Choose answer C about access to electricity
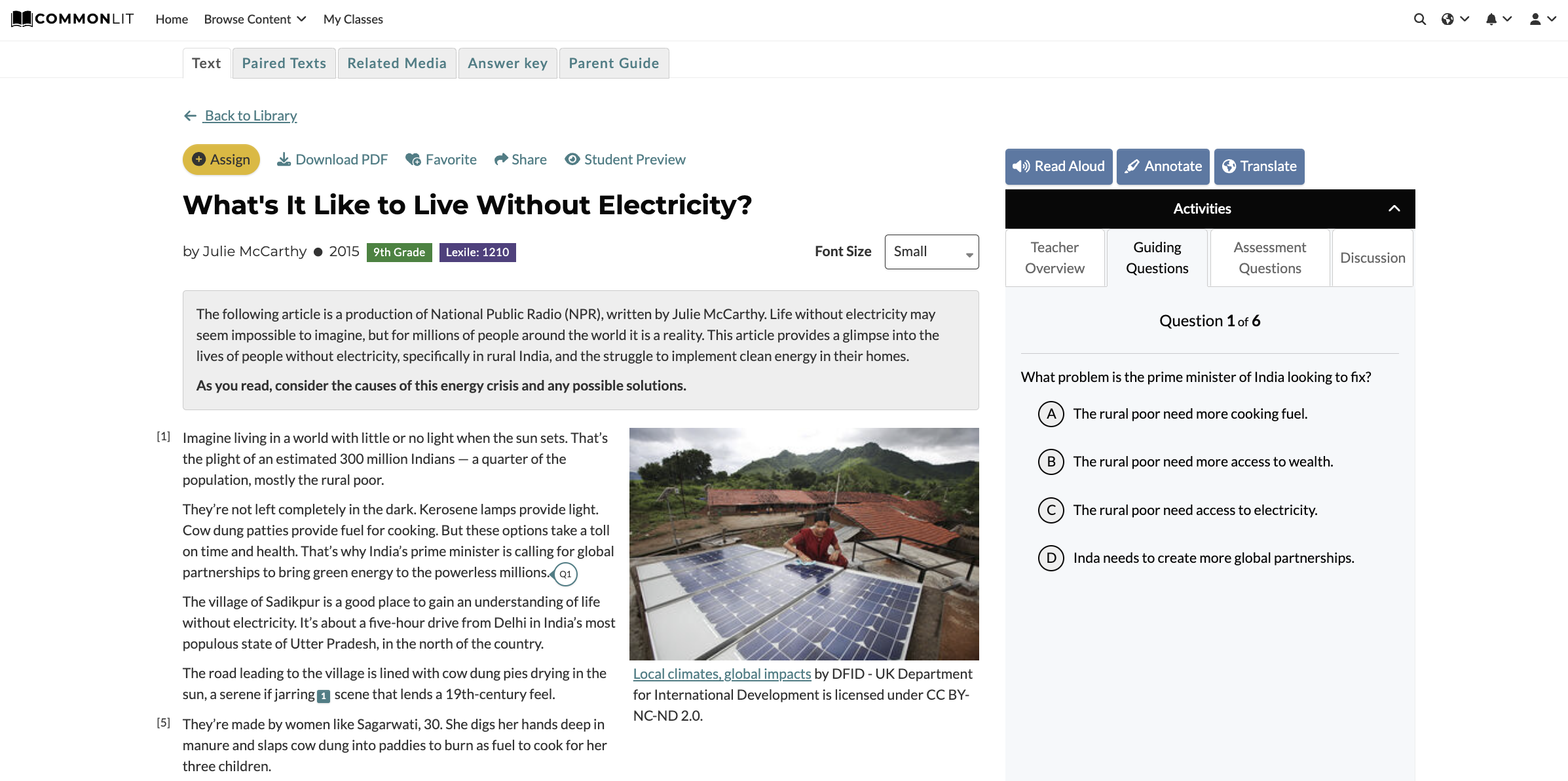 tap(1178, 510)
